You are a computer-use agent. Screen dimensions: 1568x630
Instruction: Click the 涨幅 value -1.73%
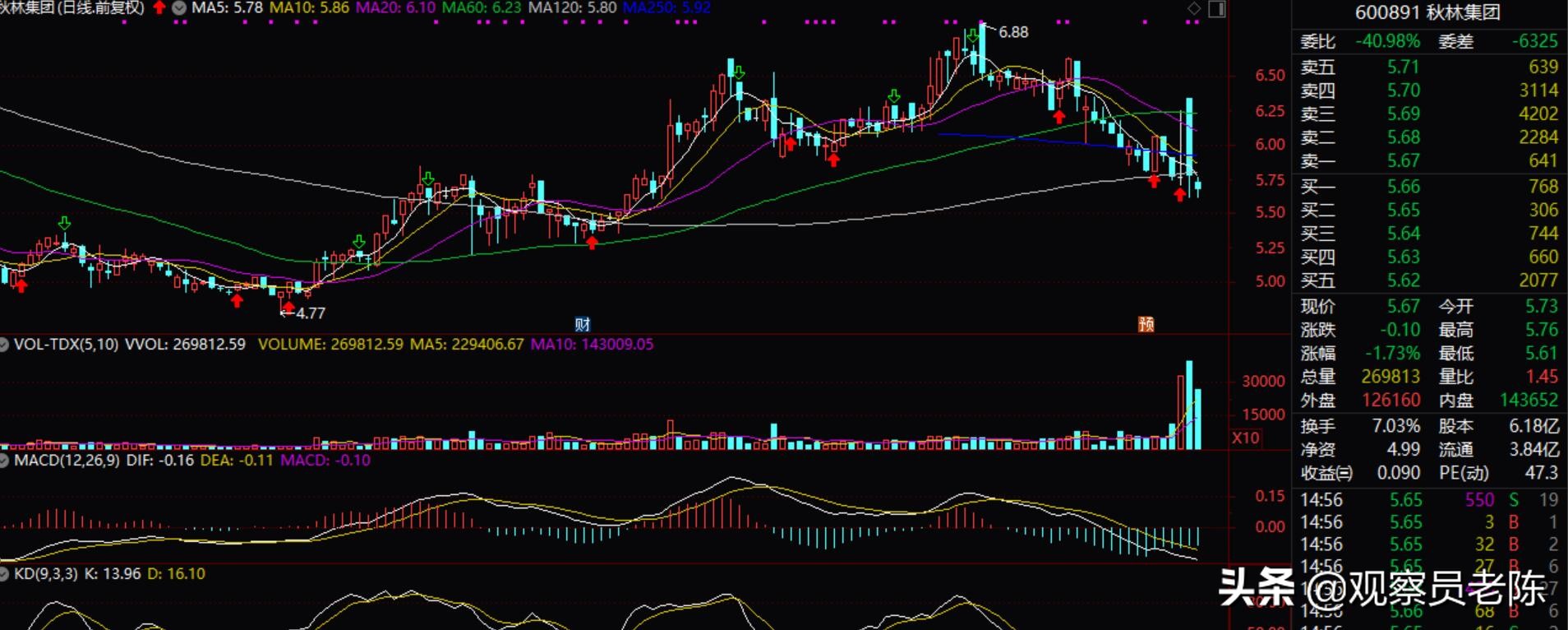point(1392,354)
